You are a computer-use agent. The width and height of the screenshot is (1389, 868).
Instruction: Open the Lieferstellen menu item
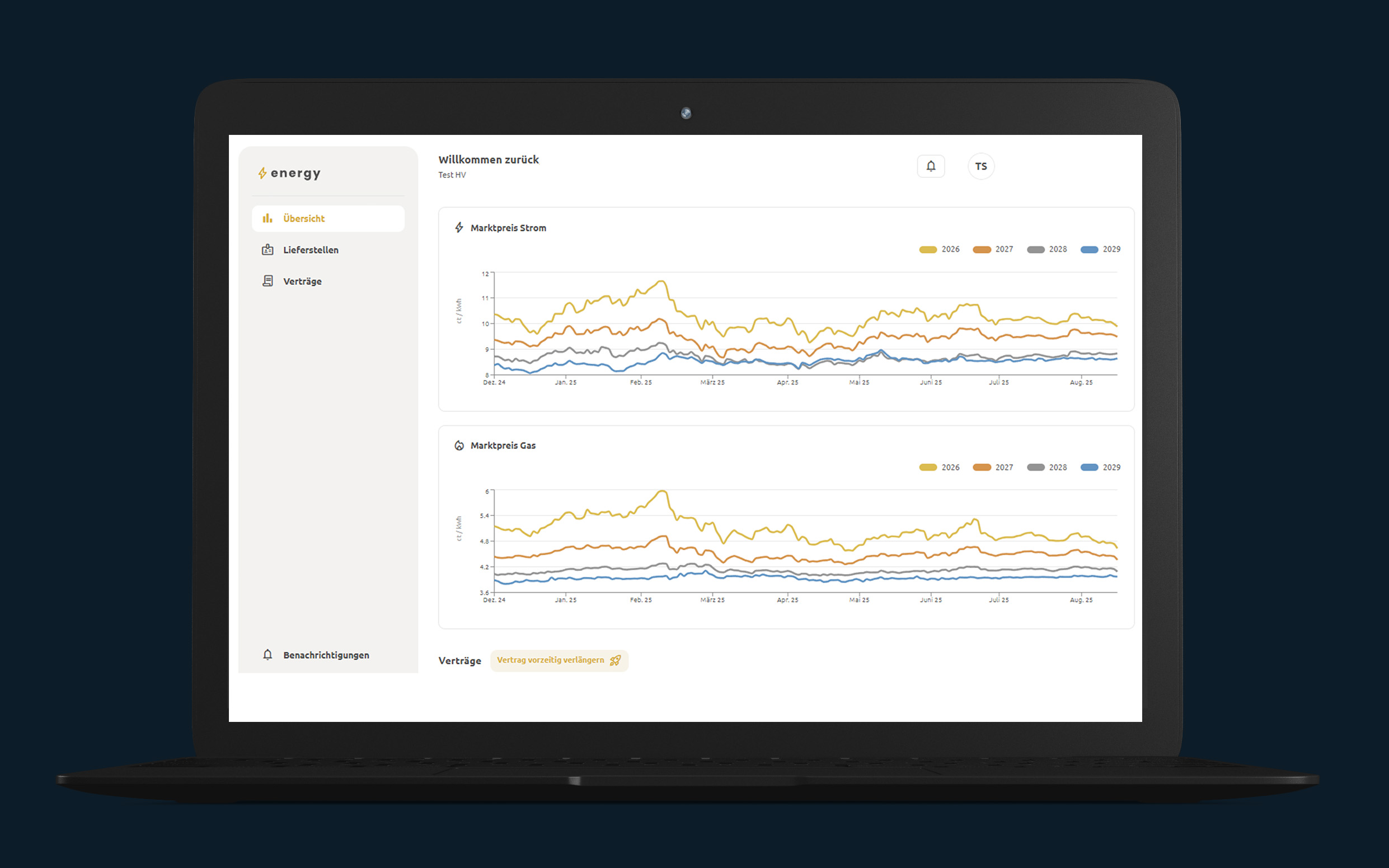coord(311,250)
